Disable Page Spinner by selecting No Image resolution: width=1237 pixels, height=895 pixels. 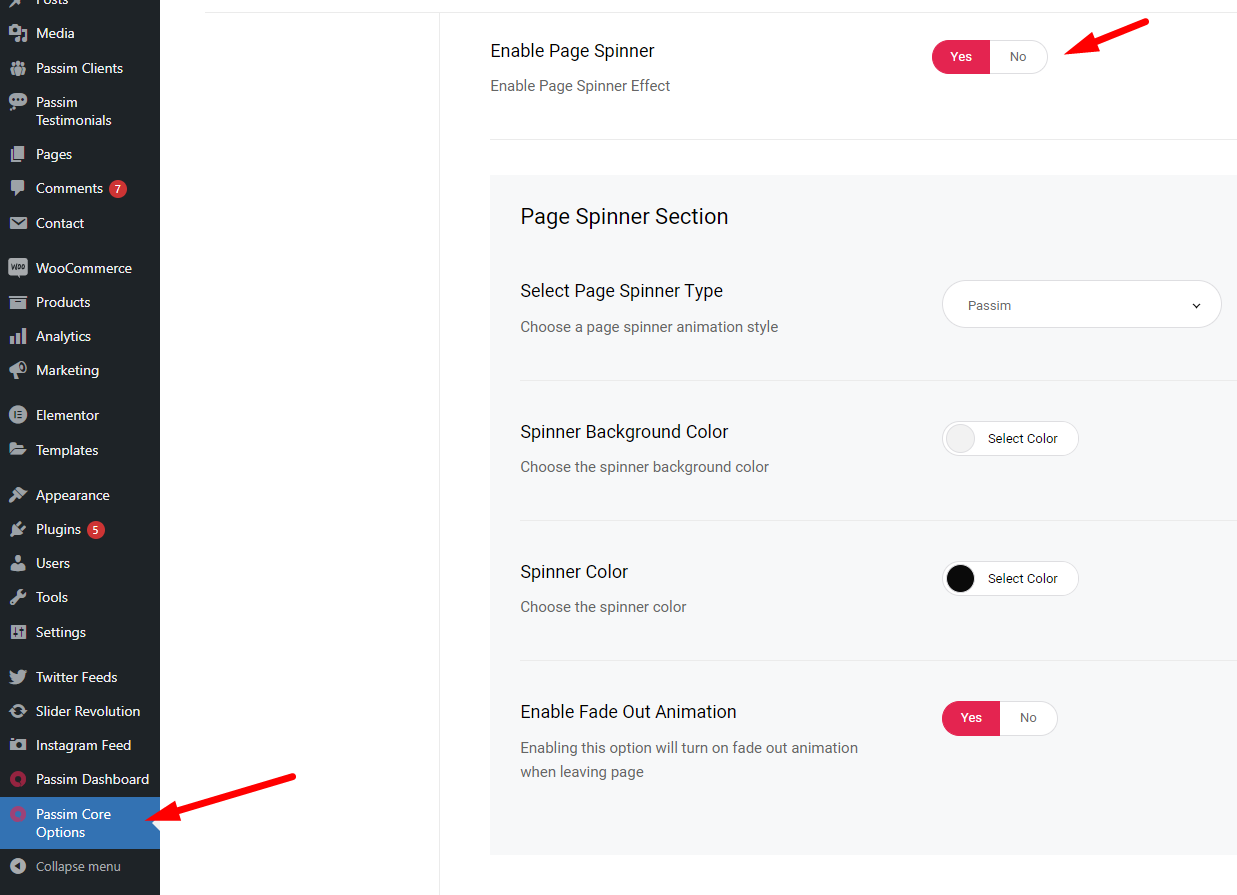pyautogui.click(x=1018, y=57)
